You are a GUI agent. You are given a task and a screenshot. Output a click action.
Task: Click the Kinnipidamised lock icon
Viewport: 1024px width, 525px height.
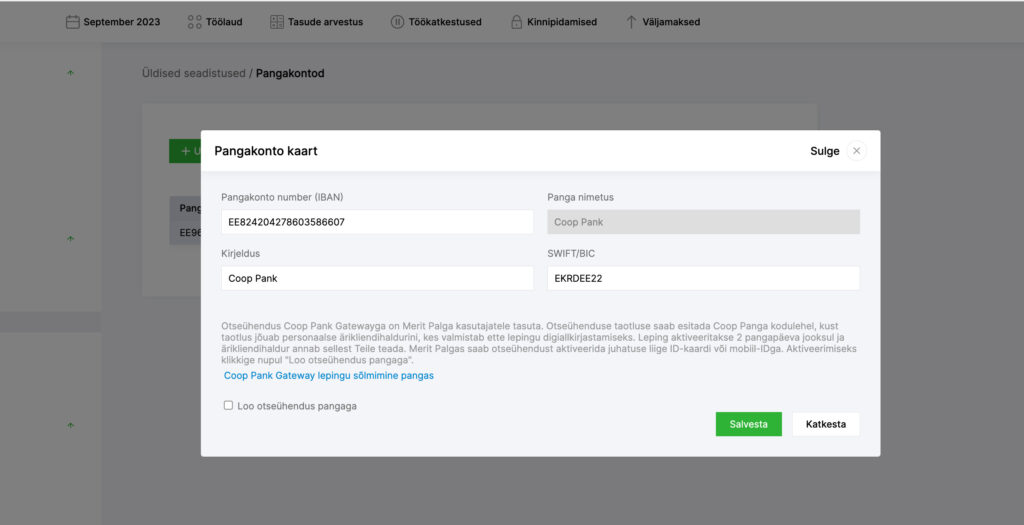tap(517, 22)
